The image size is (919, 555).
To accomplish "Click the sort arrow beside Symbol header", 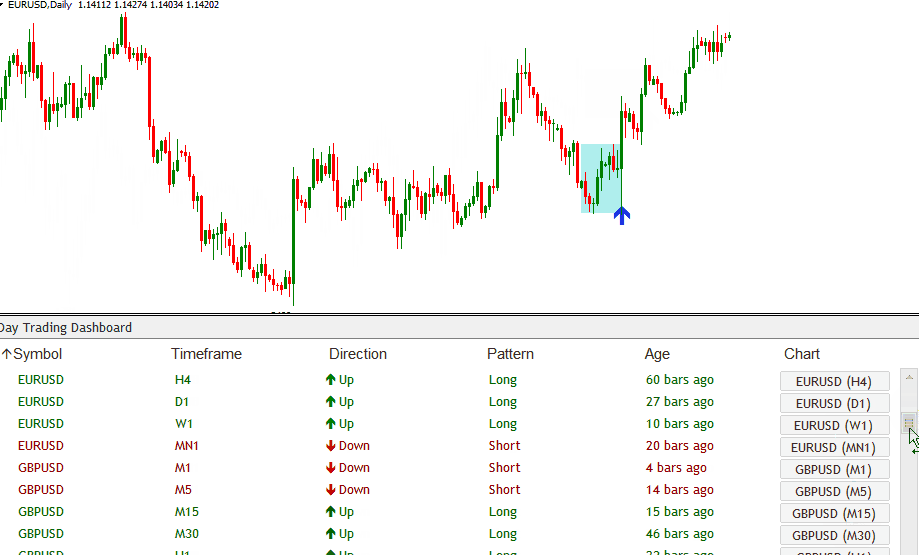I will click(x=6, y=354).
